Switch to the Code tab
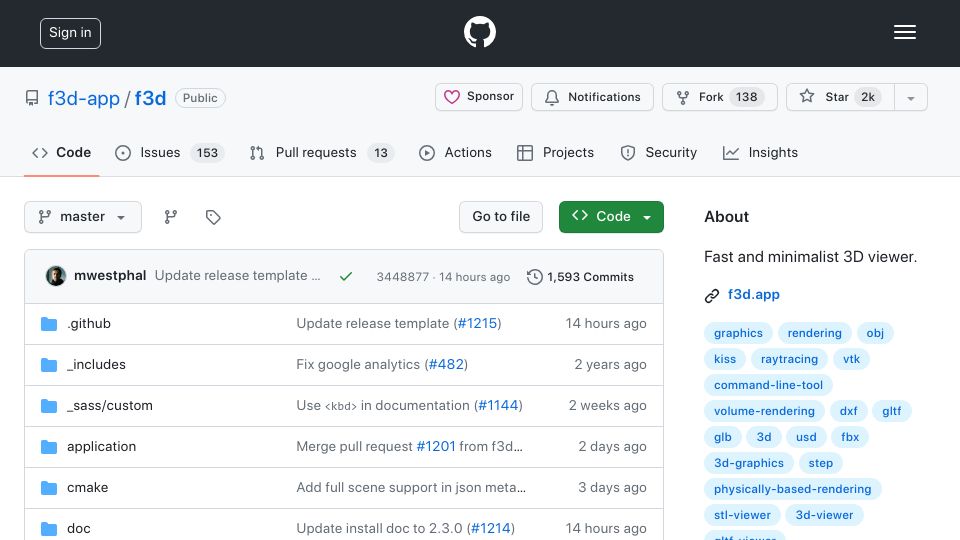 tap(61, 152)
